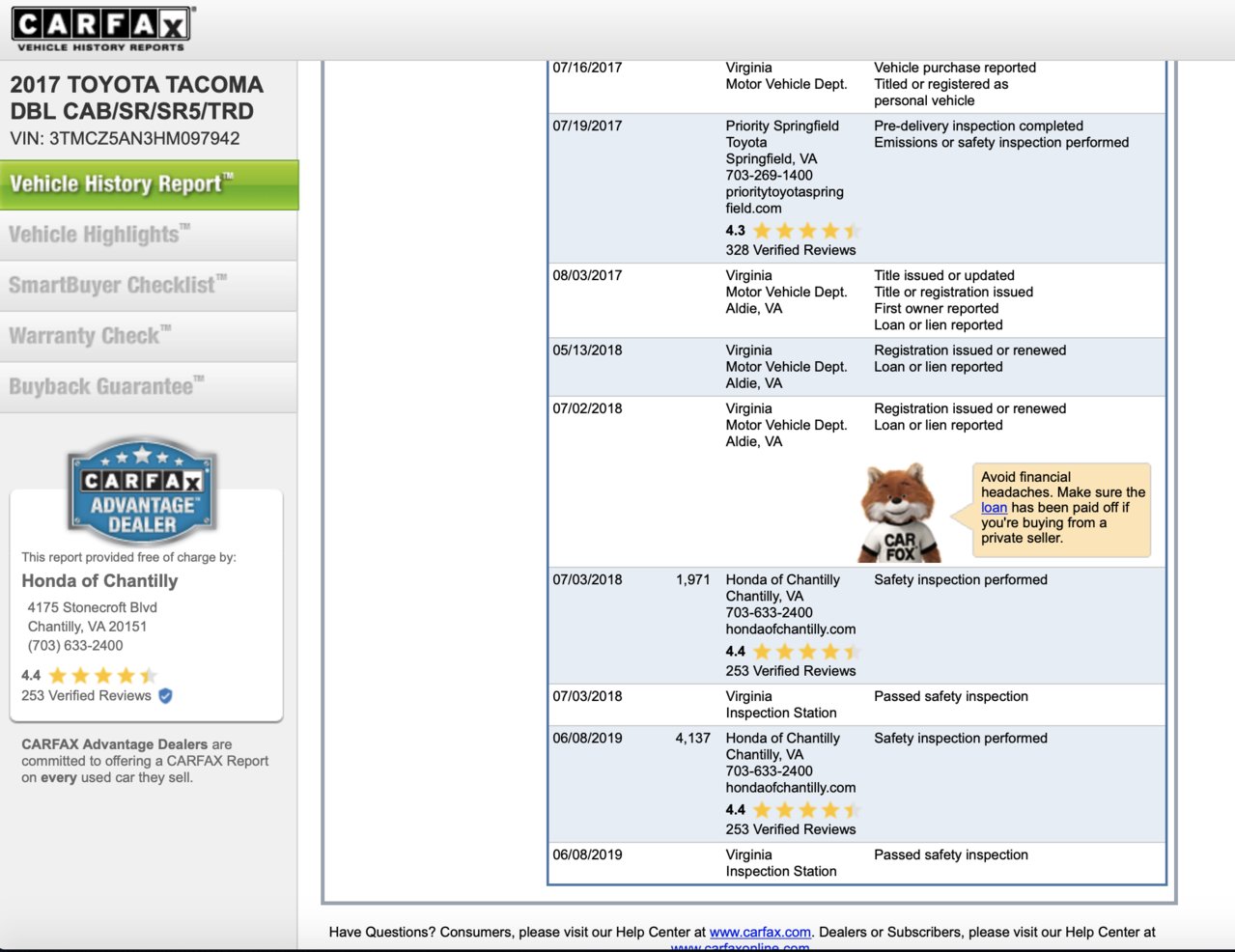Click the 07/19/2017 date entry

tap(587, 126)
